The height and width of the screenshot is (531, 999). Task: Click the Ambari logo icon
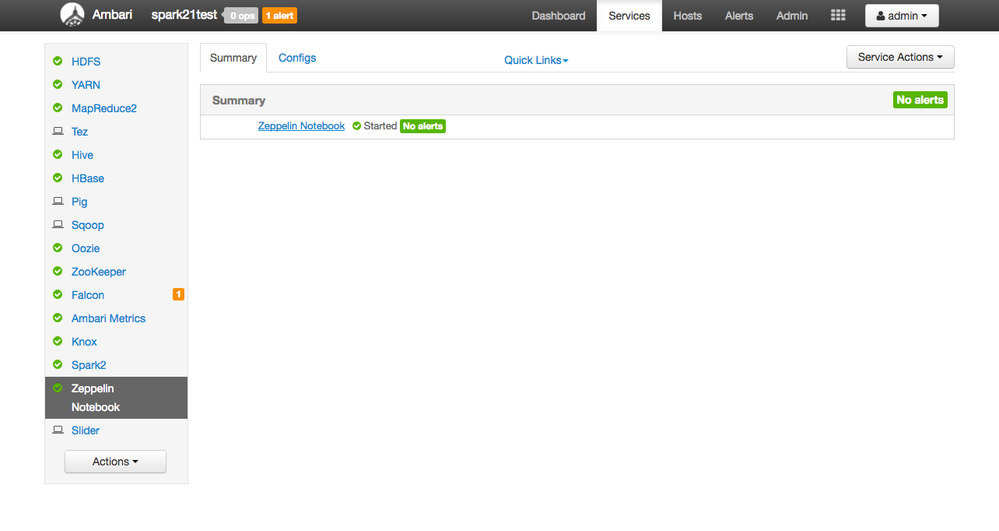click(72, 15)
